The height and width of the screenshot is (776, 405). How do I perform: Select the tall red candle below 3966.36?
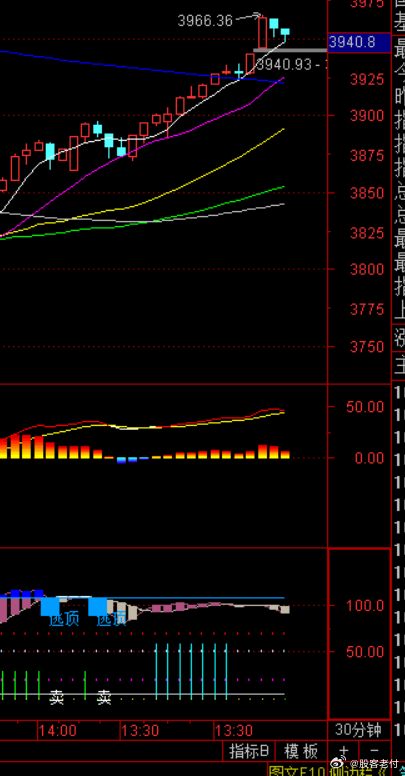click(x=262, y=33)
